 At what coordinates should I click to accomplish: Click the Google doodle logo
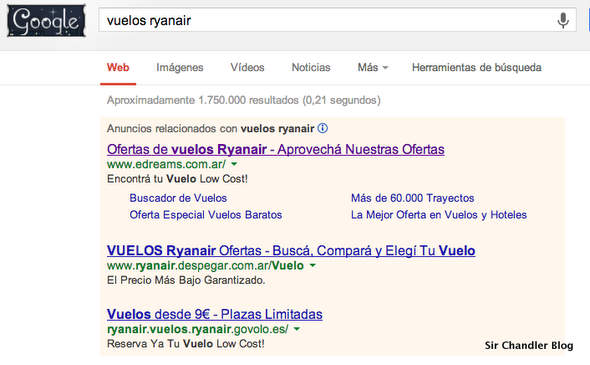(x=46, y=21)
